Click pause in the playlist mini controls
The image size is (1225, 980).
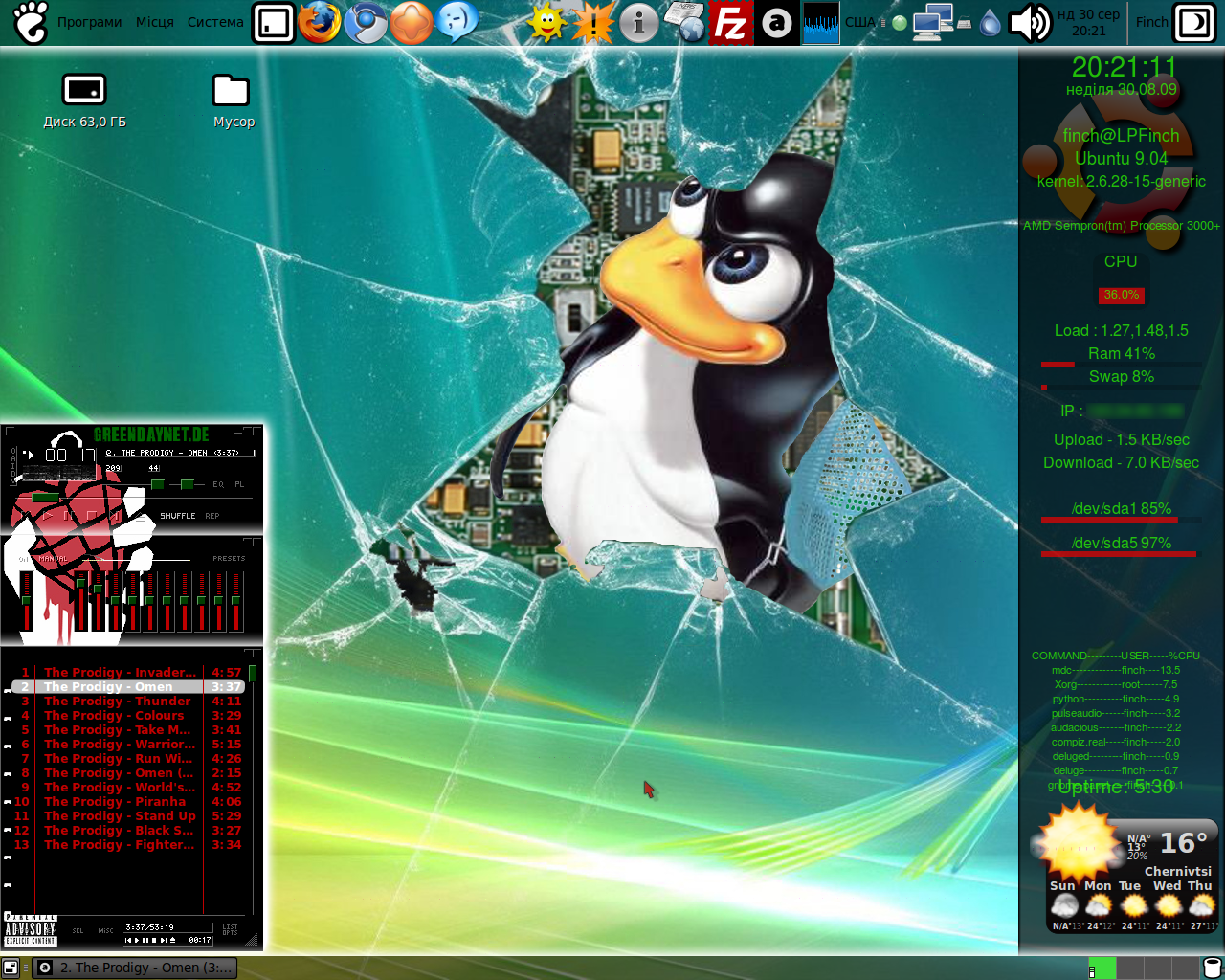(146, 940)
